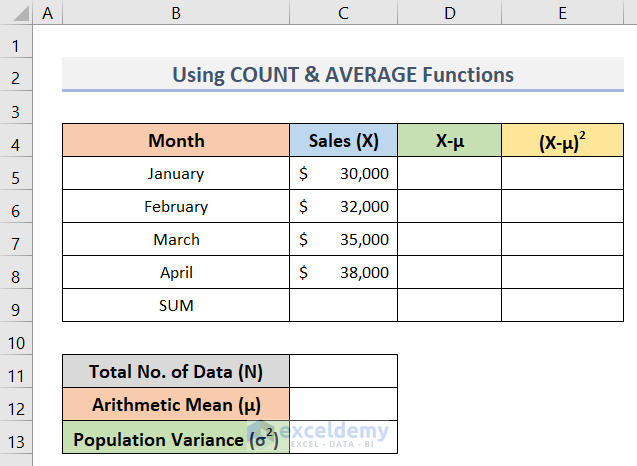
Task: Click the (X-μ)² header cell
Action: point(563,141)
